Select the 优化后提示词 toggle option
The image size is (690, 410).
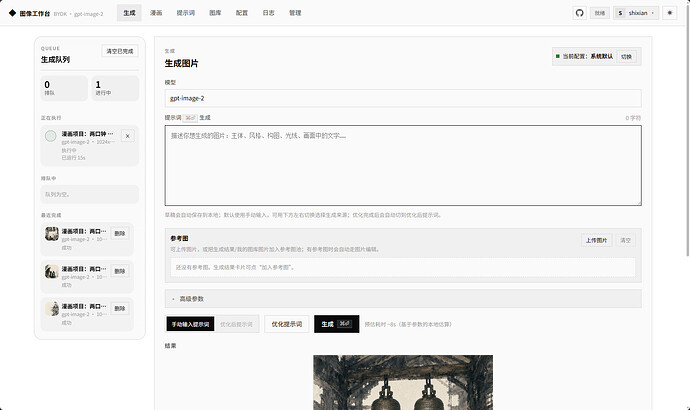(236, 324)
